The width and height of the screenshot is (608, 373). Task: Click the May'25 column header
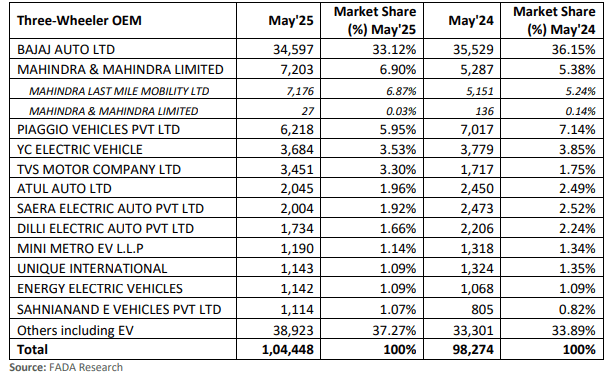278,21
